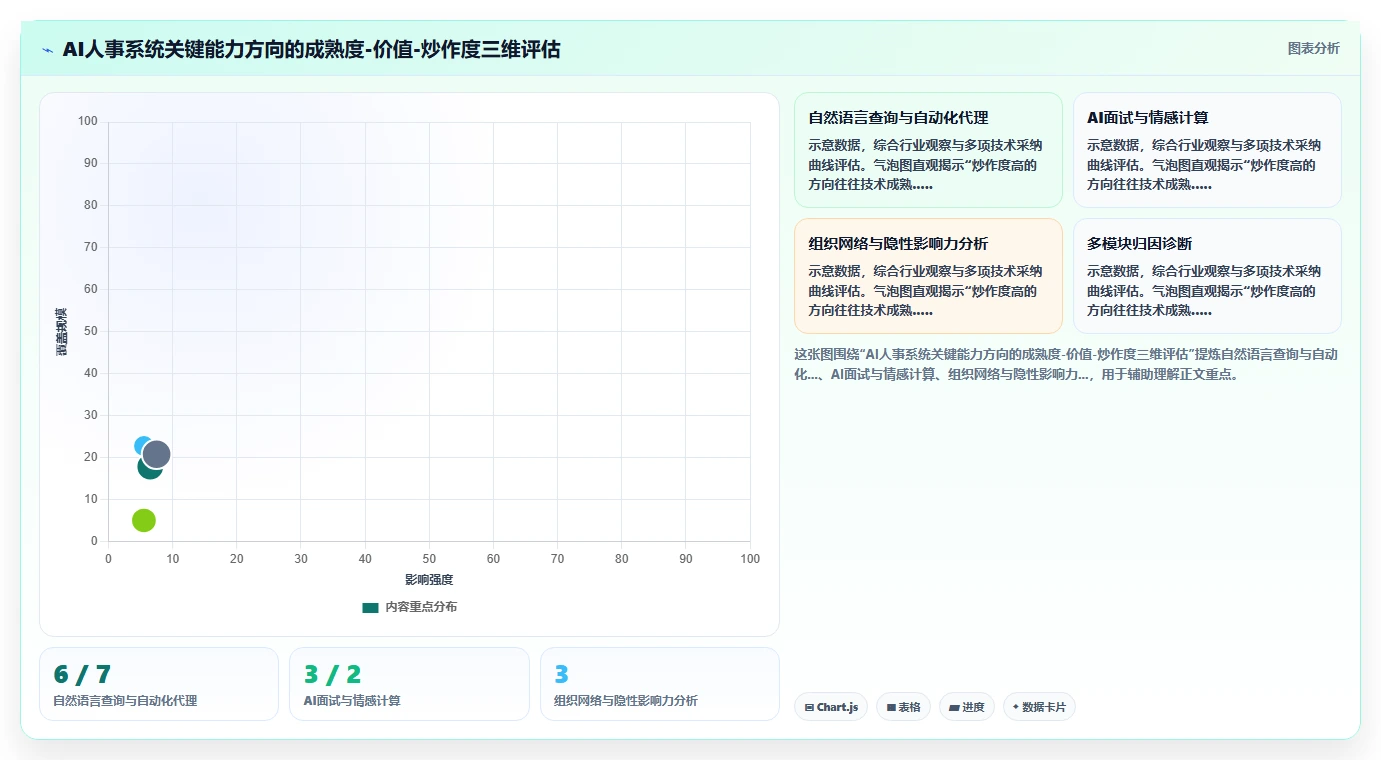Image resolution: width=1381 pixels, height=760 pixels.
Task: Click the teal legend color box
Action: pyautogui.click(x=370, y=608)
